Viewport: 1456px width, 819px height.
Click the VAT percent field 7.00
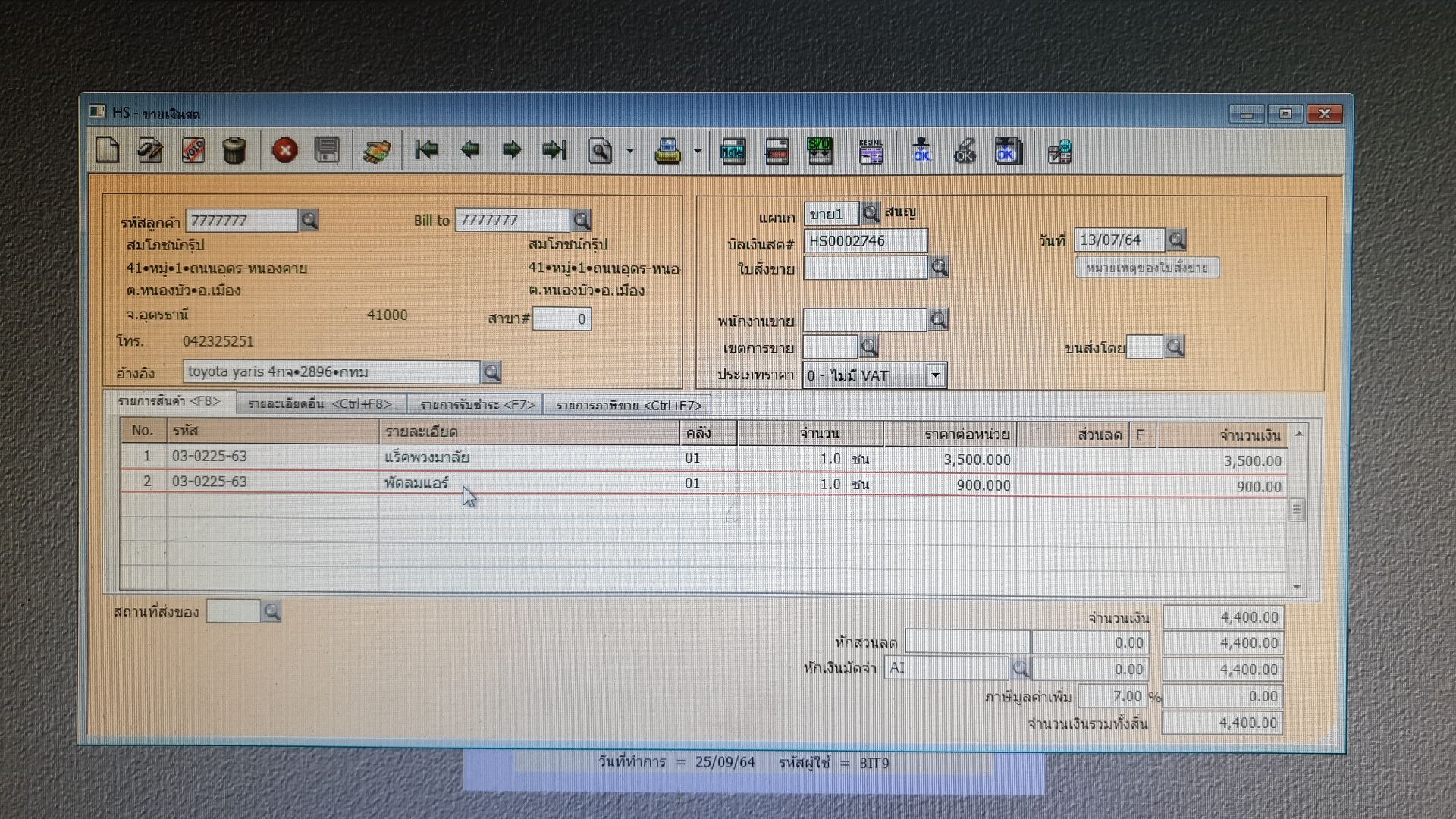[1113, 696]
